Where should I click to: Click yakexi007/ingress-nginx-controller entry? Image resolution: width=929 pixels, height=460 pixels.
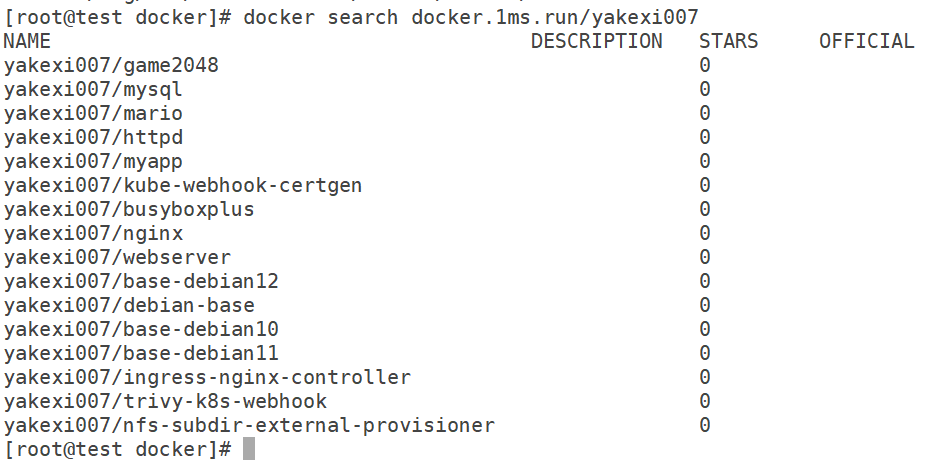[x=207, y=377]
